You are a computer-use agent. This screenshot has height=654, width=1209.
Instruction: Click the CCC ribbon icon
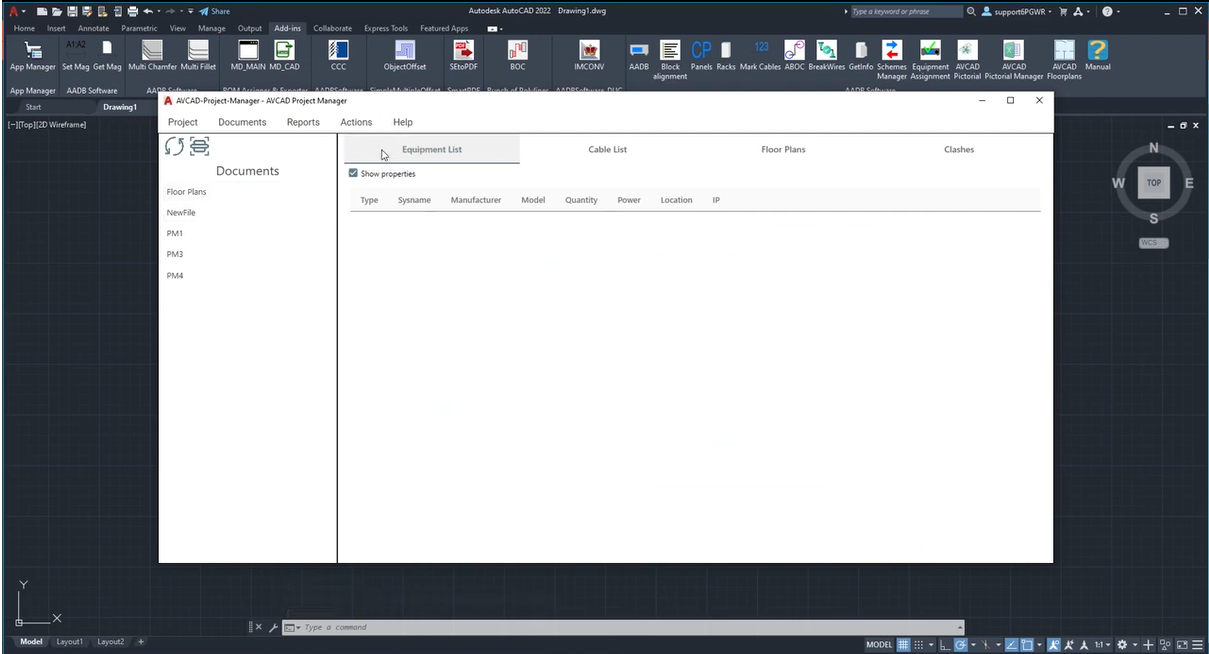[x=338, y=56]
